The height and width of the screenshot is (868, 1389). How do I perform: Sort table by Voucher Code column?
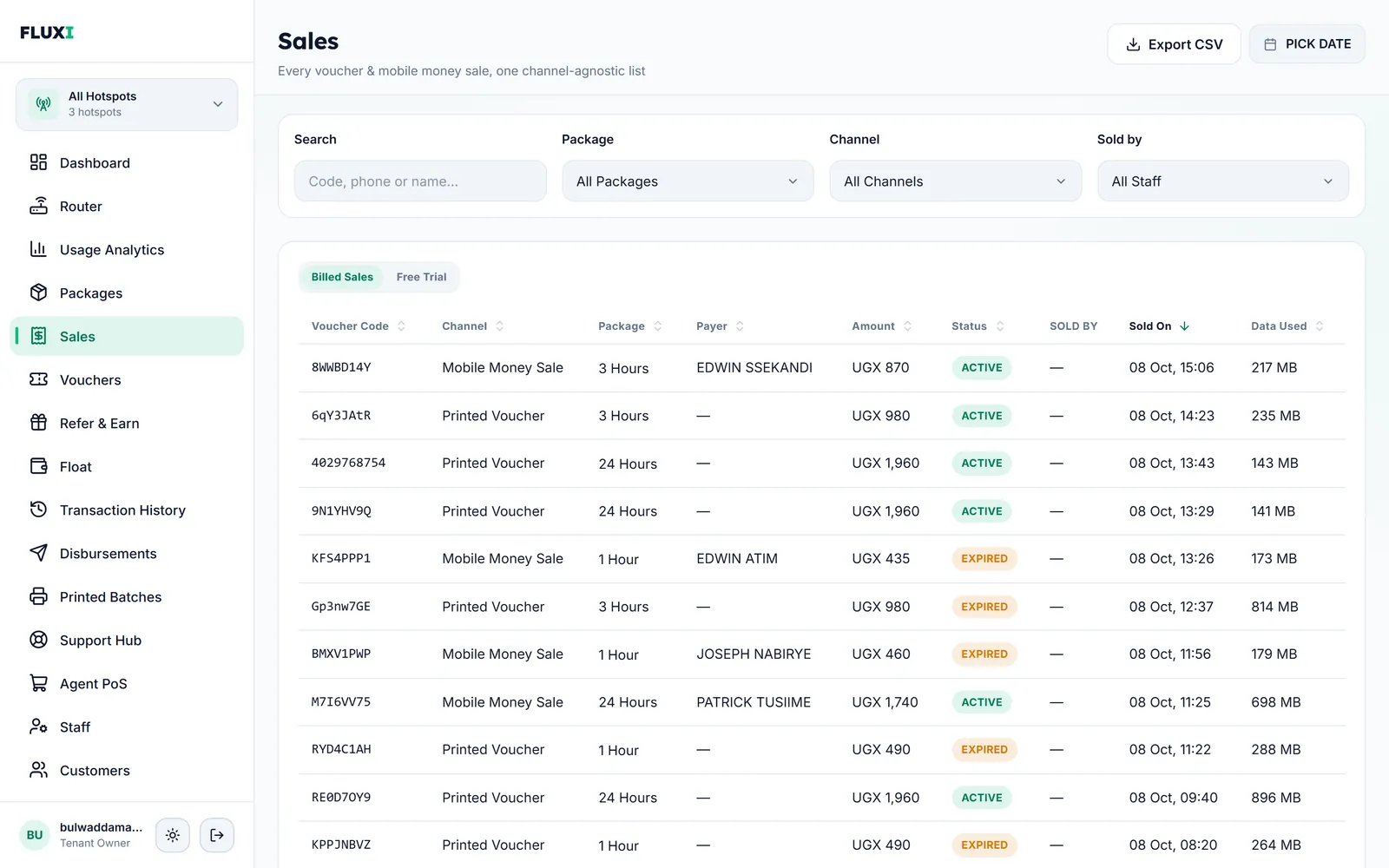pyautogui.click(x=359, y=326)
